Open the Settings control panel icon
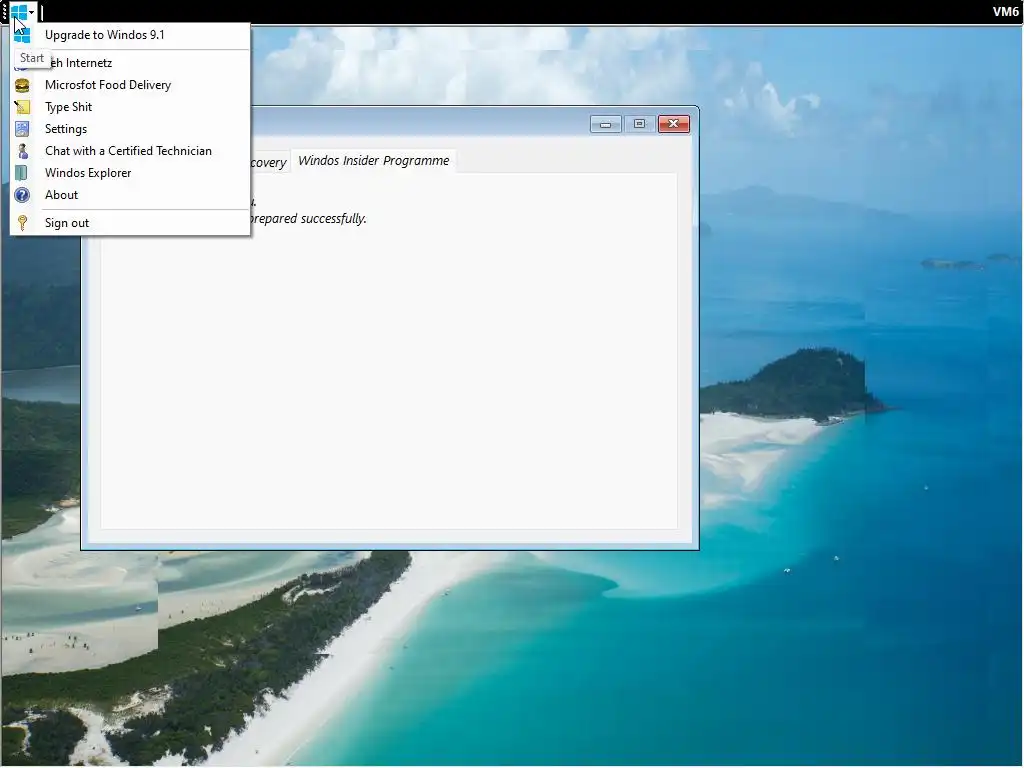 point(22,129)
